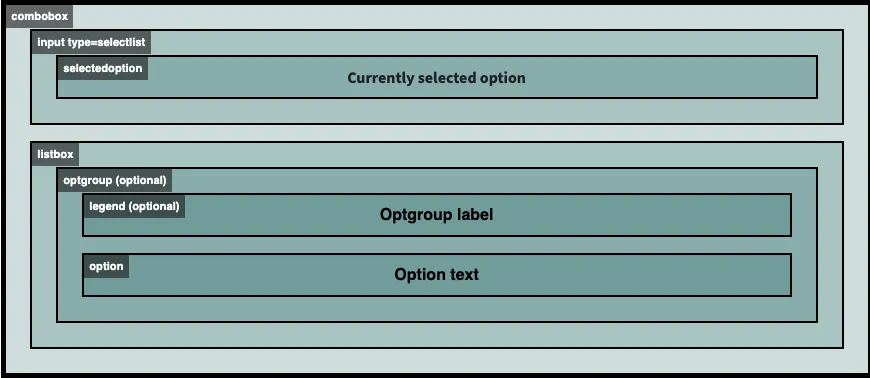Click the word "text" after "Option"
Screen dimensions: 870x378
point(463,274)
